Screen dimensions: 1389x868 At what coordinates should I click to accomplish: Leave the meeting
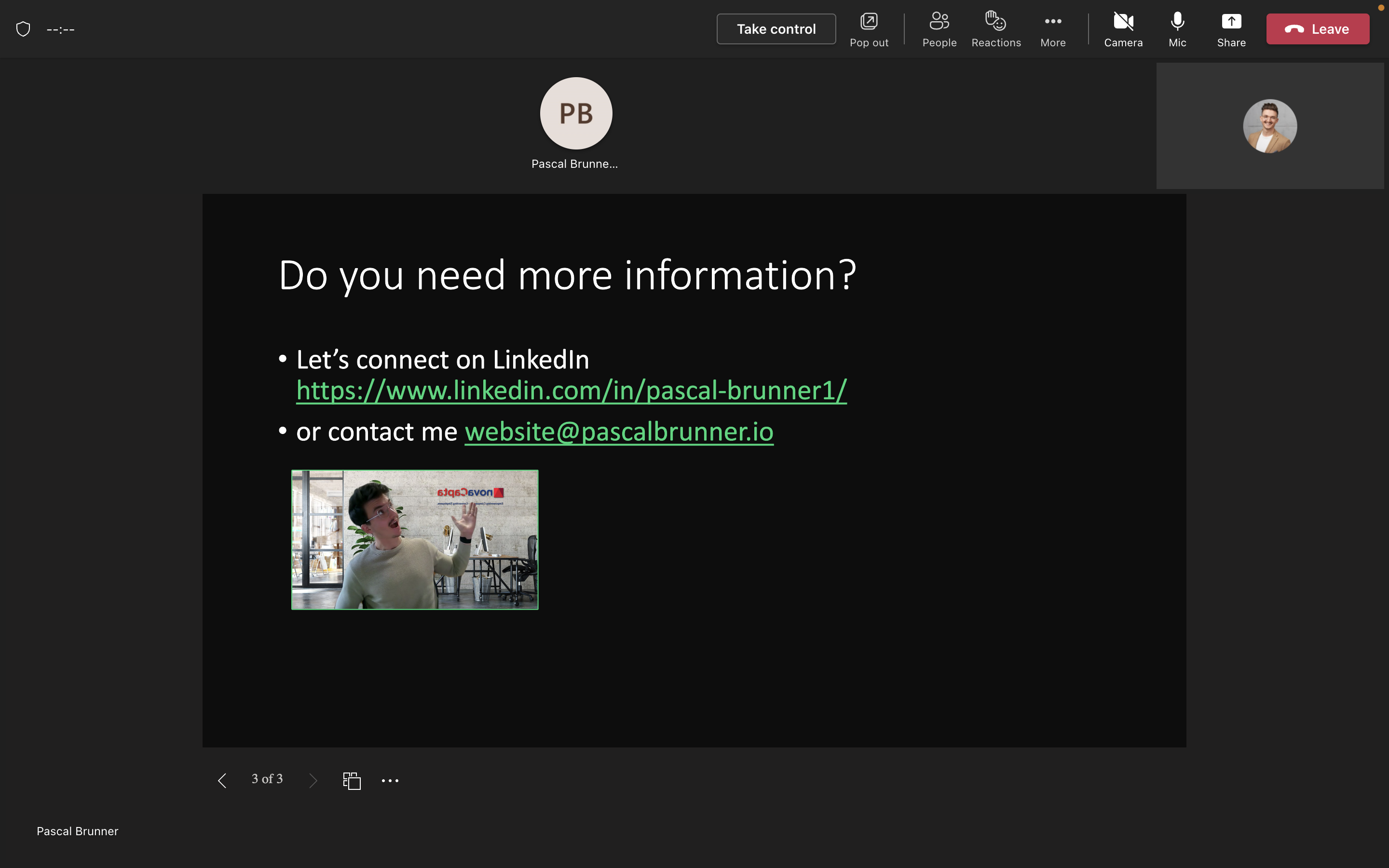(x=1317, y=29)
